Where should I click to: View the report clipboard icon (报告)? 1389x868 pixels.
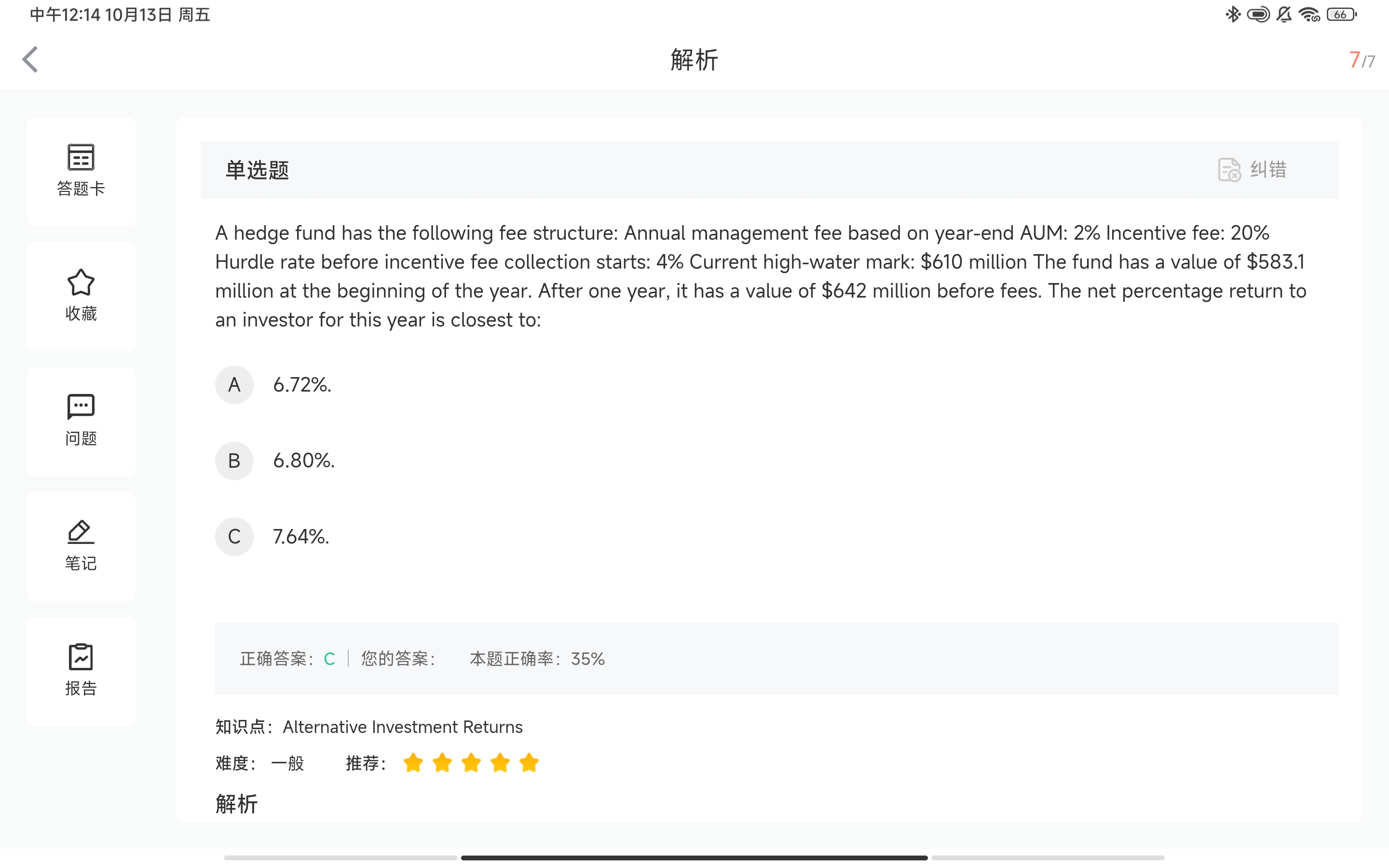tap(81, 657)
